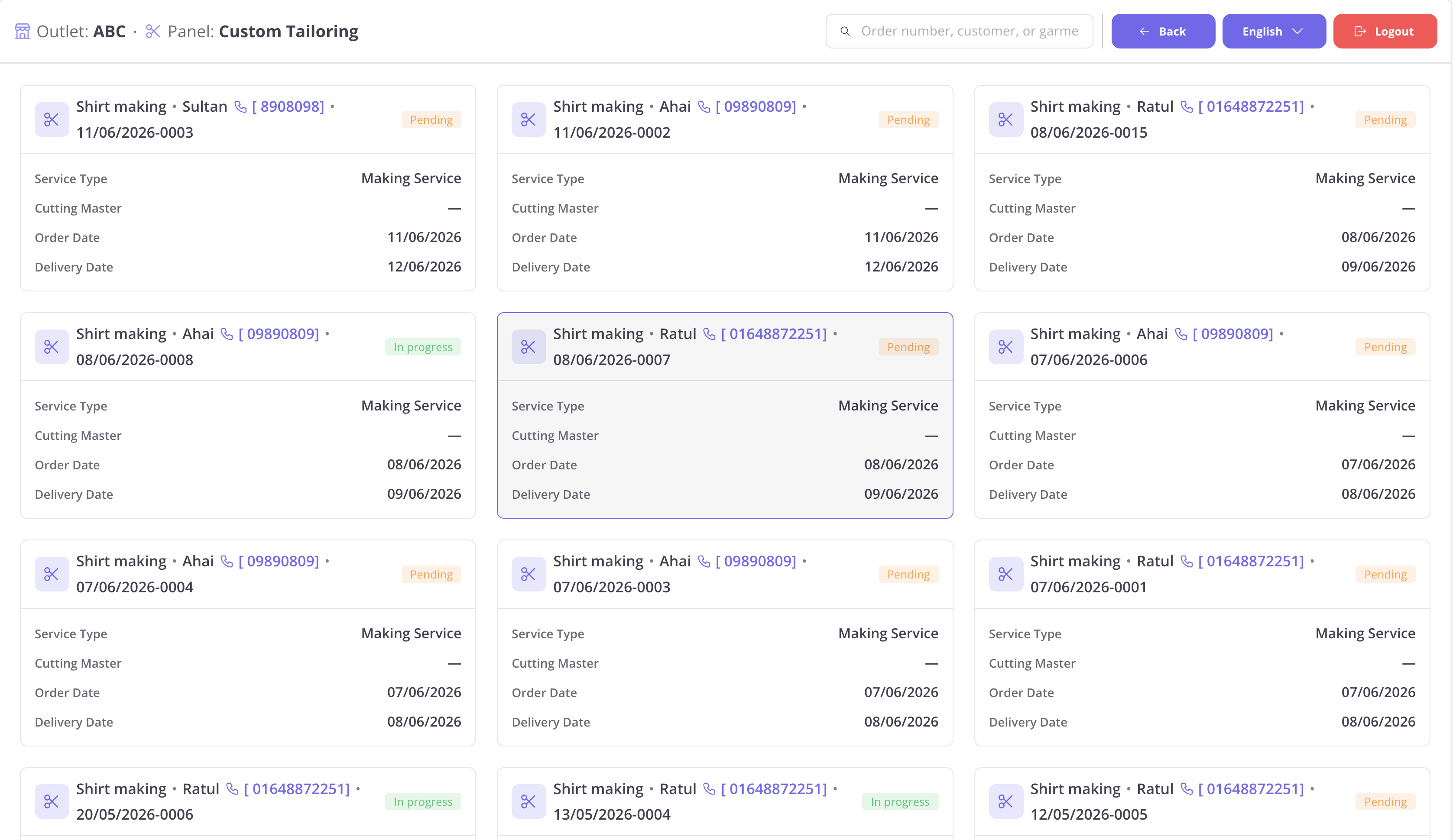Screen dimensions: 1453x840
Task: Click Pending badge on order 11/06/2026-0003
Action: (431, 120)
